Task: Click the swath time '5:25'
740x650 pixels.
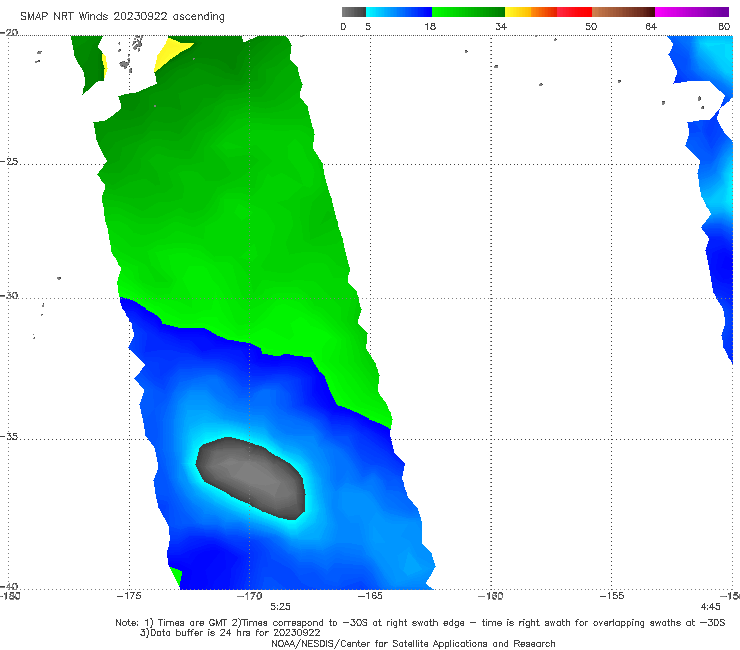Action: [280, 607]
